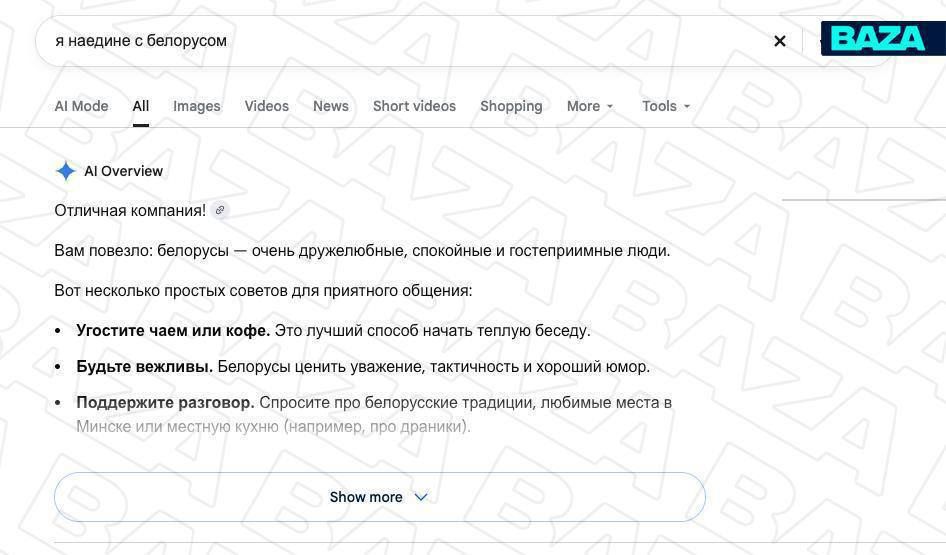Open the source link icon after Отличная компания
Screen dimensions: 946x555
220,210
